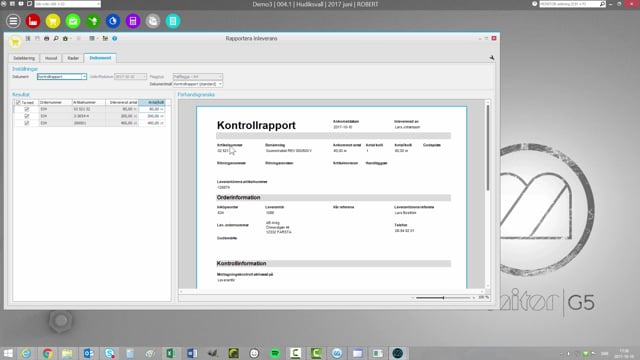Viewport: 640px width, 360px height.
Task: Toggle checkbox in row with quantity 80,00
Action: pos(27,109)
